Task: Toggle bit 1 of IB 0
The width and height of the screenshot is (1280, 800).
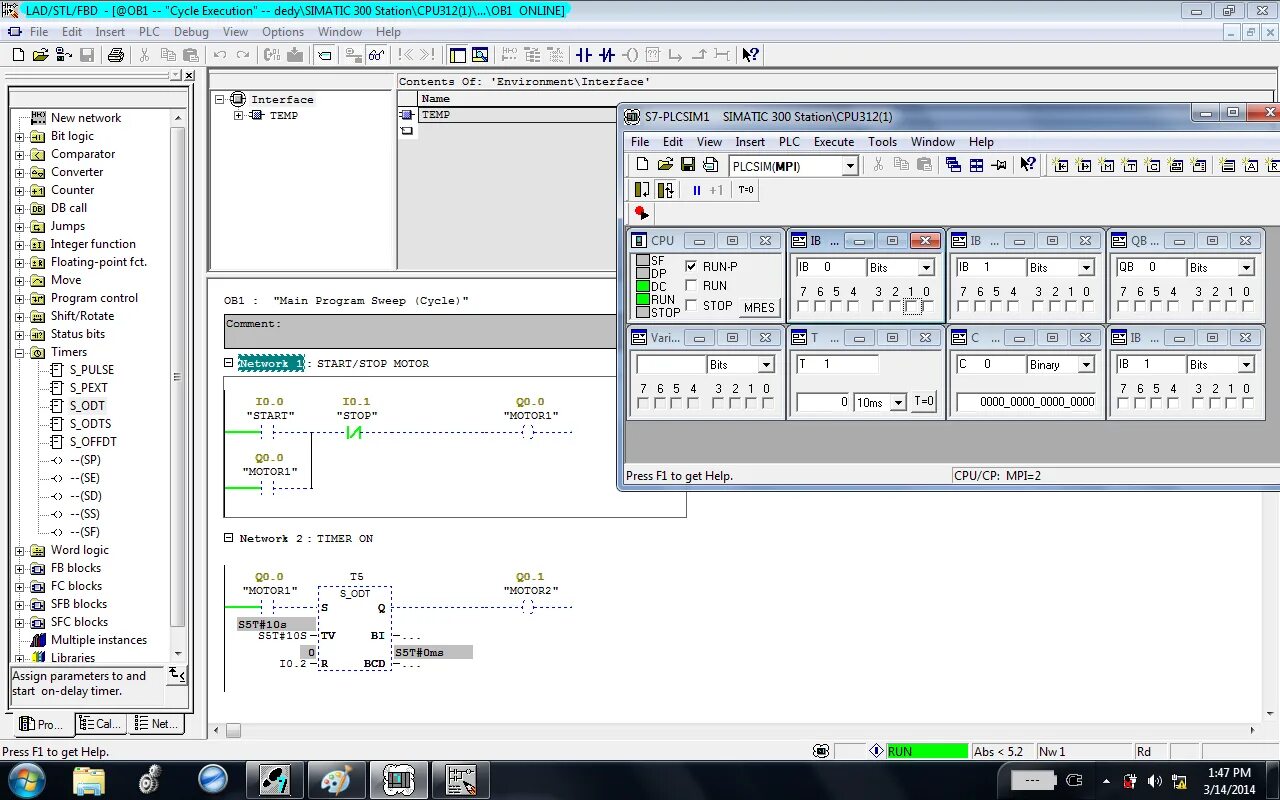Action: click(911, 306)
